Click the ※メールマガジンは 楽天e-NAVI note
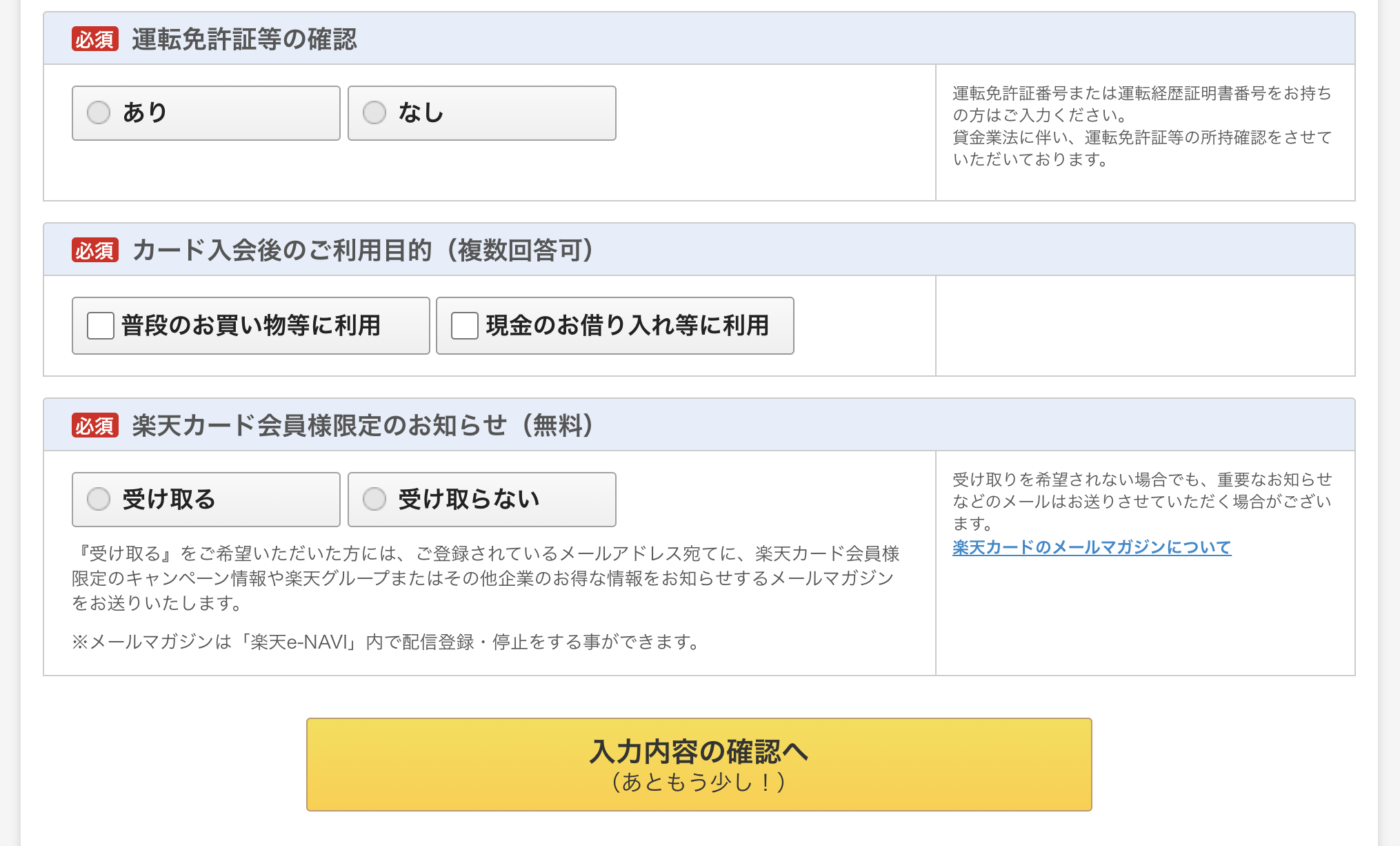1400x846 pixels. (386, 642)
